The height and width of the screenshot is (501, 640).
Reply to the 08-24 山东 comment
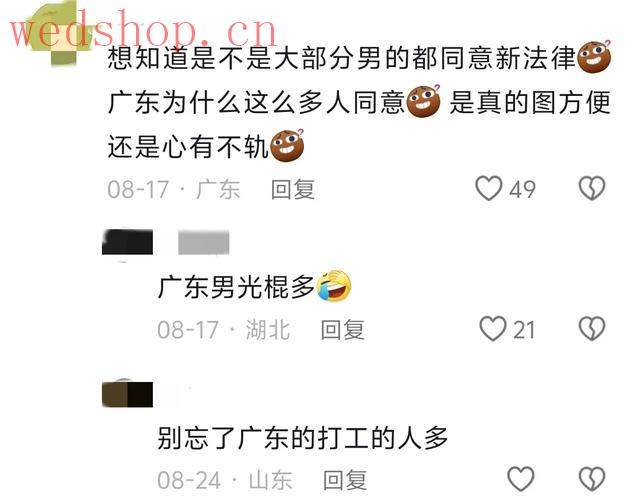click(x=345, y=480)
